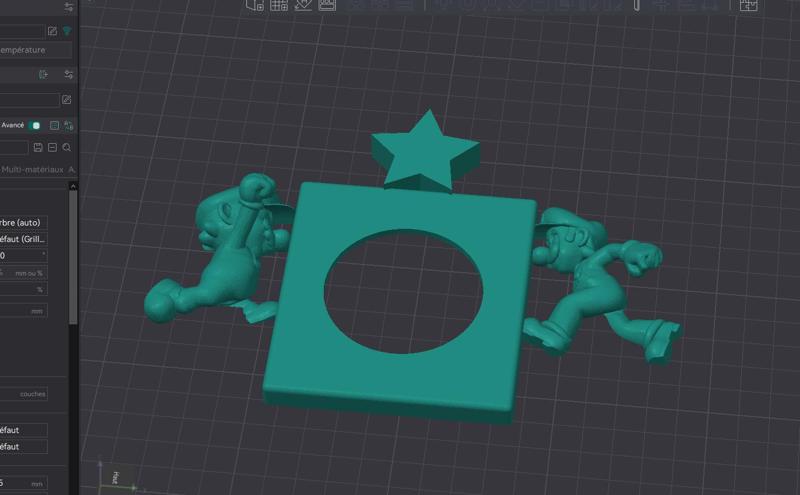Click the 'couches' input field
The height and width of the screenshot is (495, 800).
coord(23,394)
